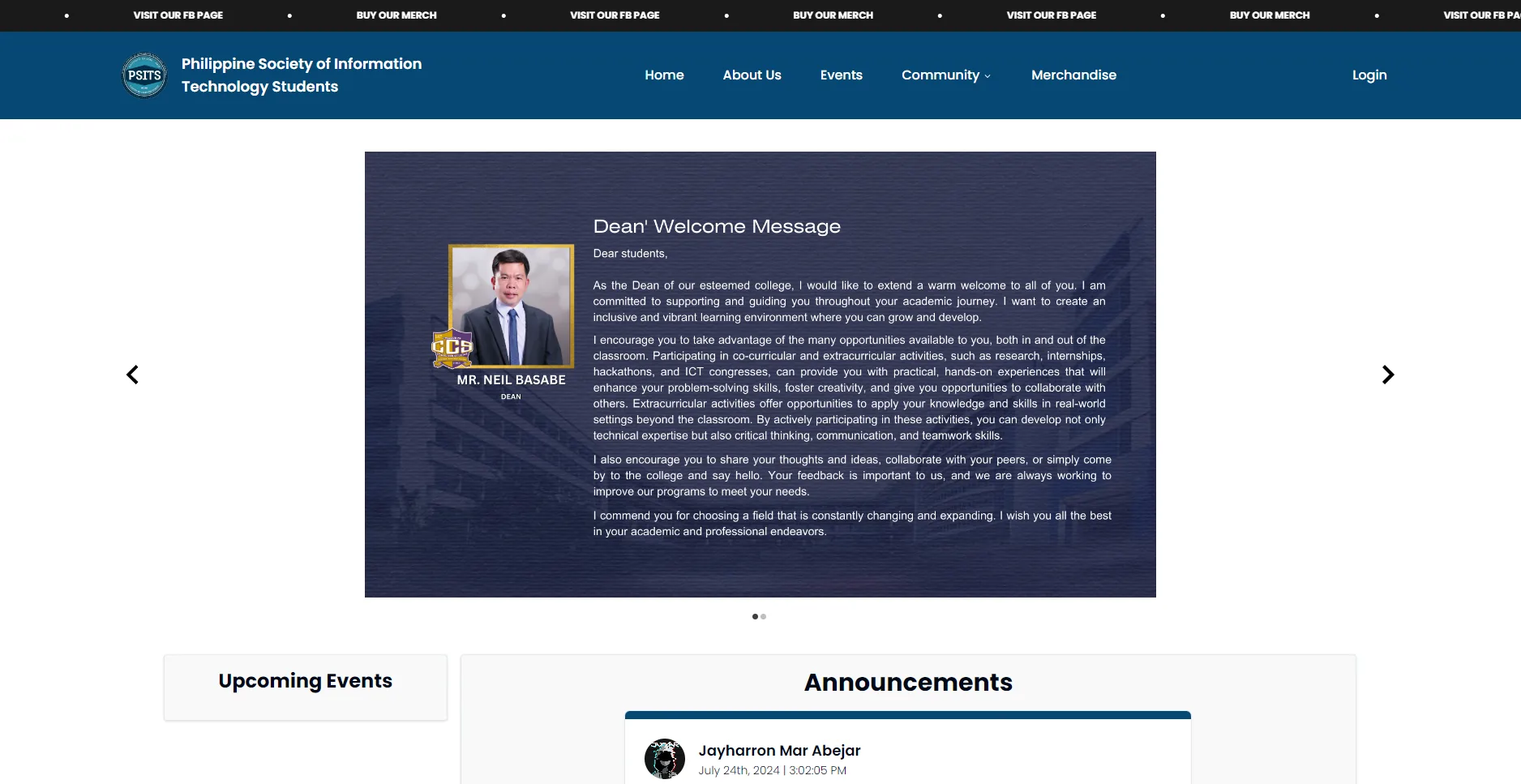Select the announcement by Jayharron Mar Abejar
This screenshot has width=1521, height=784.
click(x=778, y=751)
